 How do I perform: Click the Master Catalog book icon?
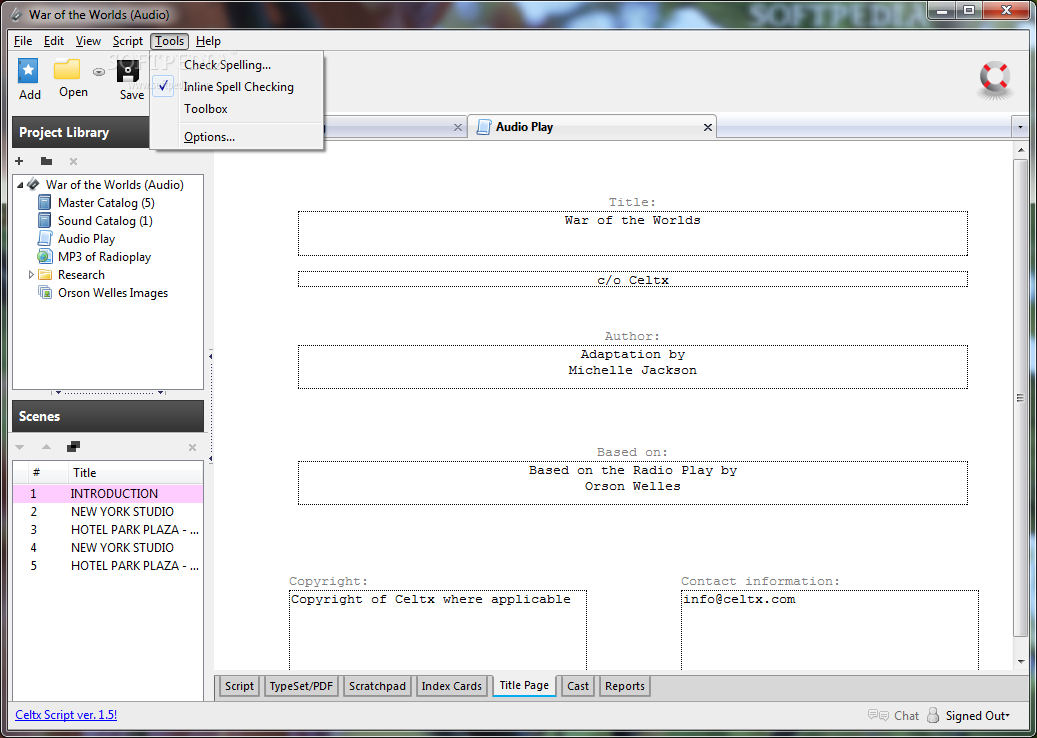44,202
